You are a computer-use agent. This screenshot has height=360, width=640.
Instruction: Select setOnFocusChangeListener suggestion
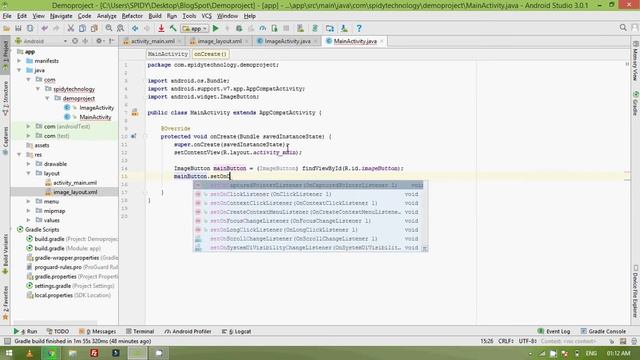[x=308, y=221]
